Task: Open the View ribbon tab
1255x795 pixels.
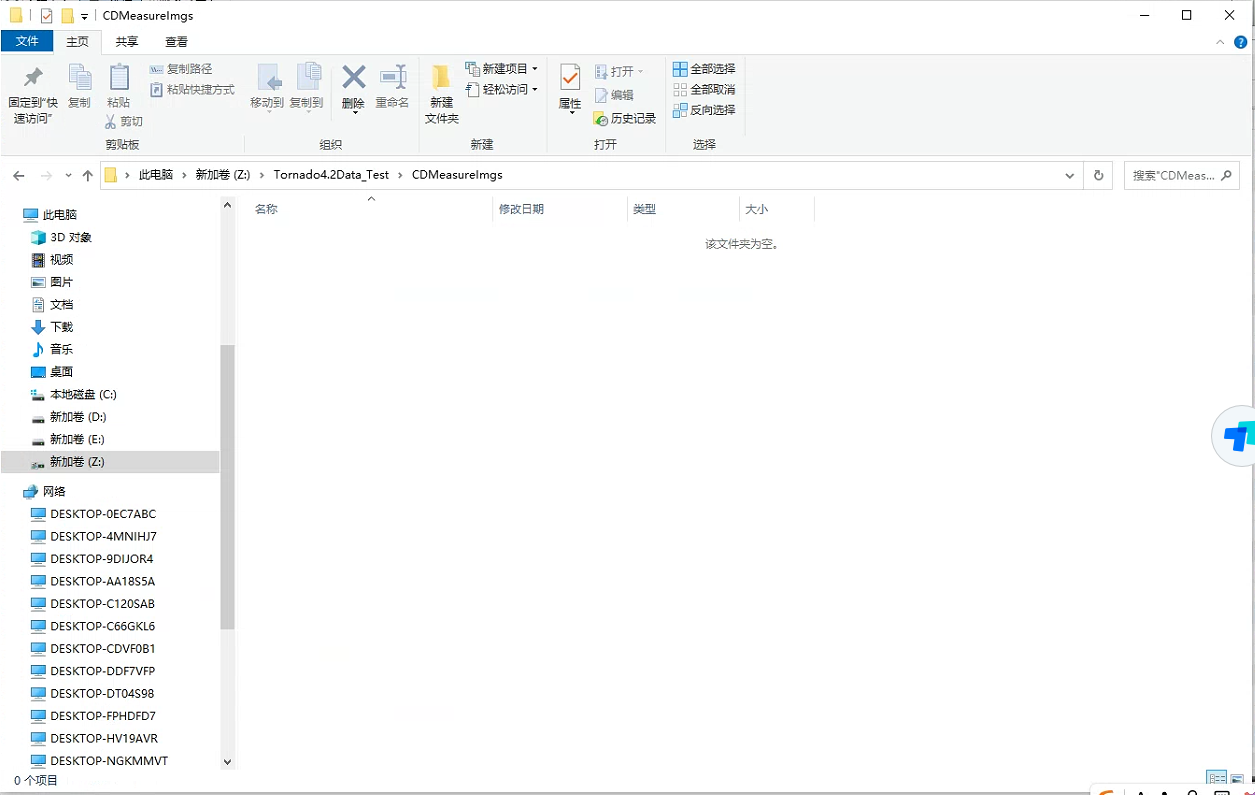Action: pos(176,42)
